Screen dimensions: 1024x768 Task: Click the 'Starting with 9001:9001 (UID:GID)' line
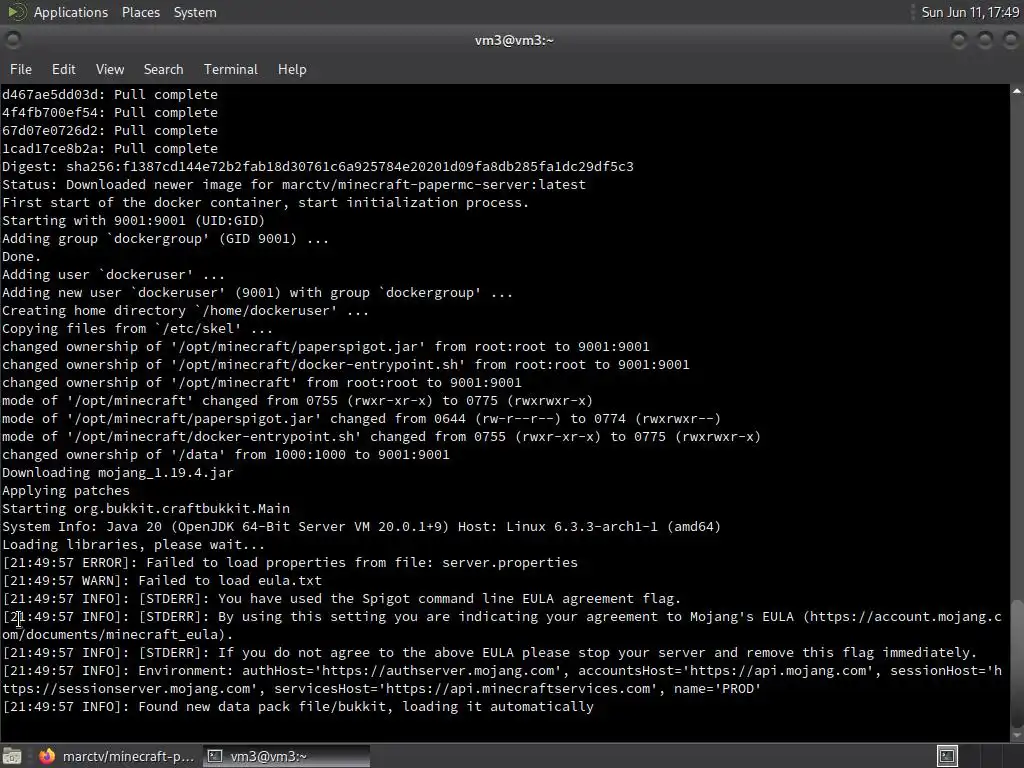[x=133, y=220]
